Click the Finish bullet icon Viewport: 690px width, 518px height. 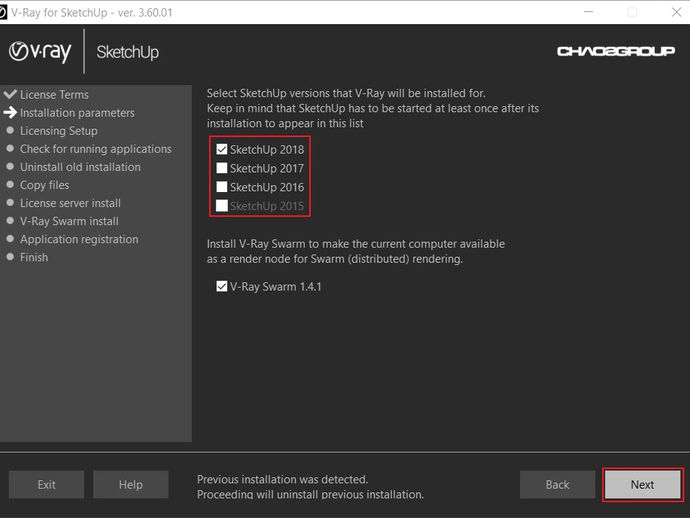click(x=10, y=257)
